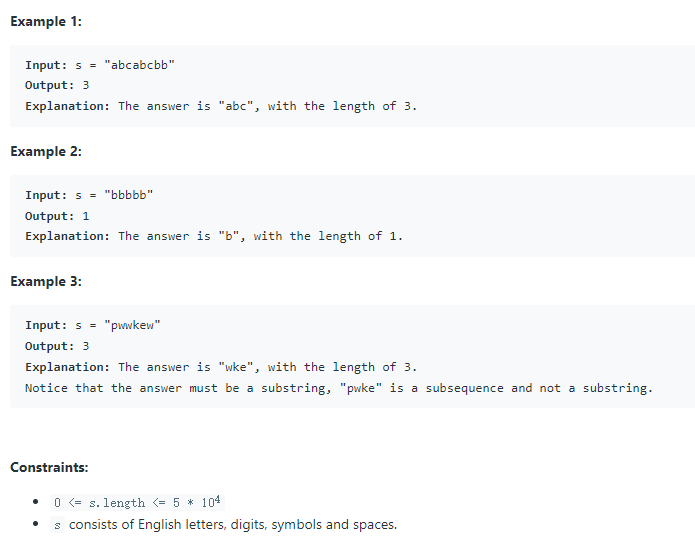Click Output value 3 in Example 3
Screen dimensions: 695x548
pos(86,346)
